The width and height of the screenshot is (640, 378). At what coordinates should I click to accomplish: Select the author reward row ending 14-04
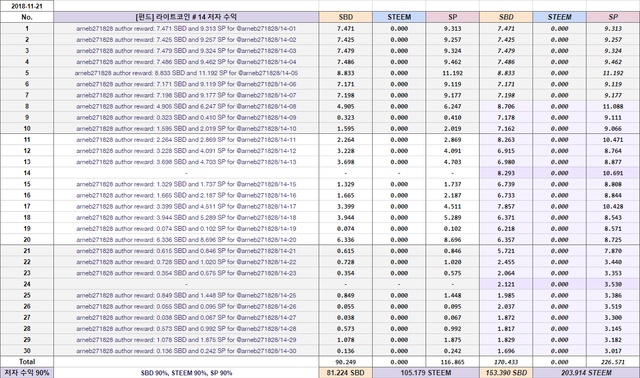point(186,62)
